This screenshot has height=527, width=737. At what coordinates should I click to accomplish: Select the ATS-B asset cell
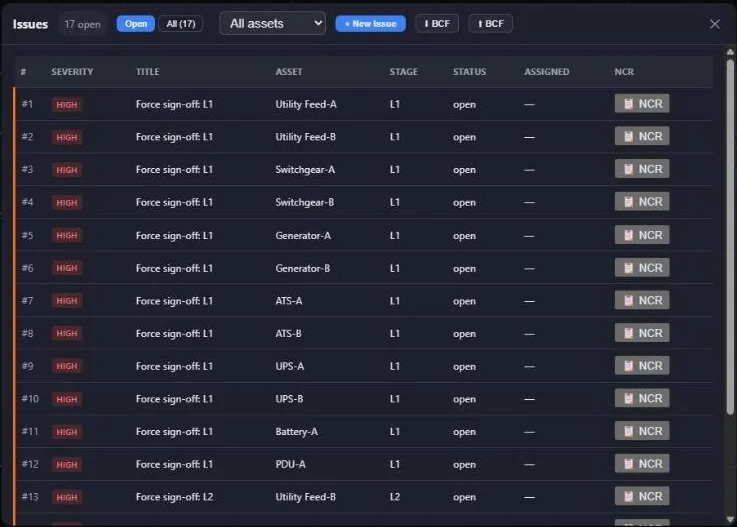tap(288, 334)
